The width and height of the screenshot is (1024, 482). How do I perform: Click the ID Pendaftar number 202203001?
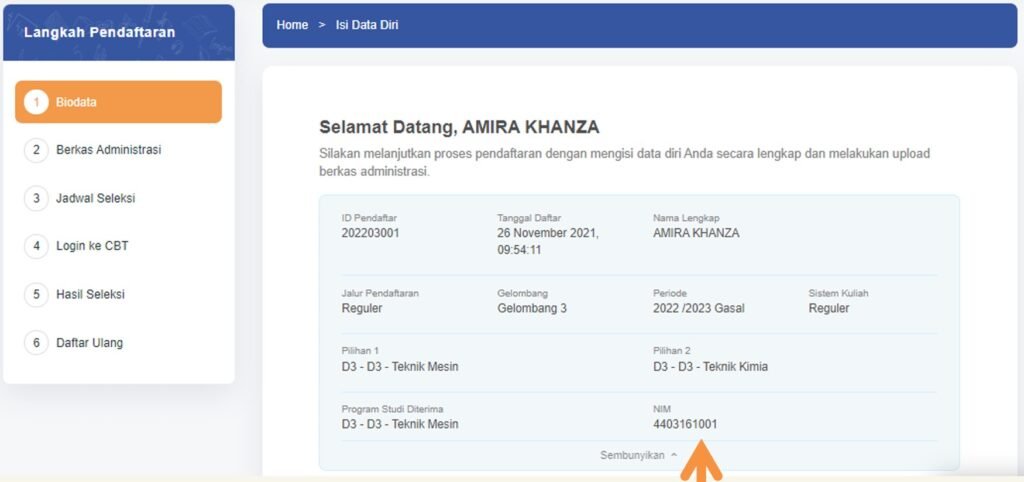(x=371, y=233)
